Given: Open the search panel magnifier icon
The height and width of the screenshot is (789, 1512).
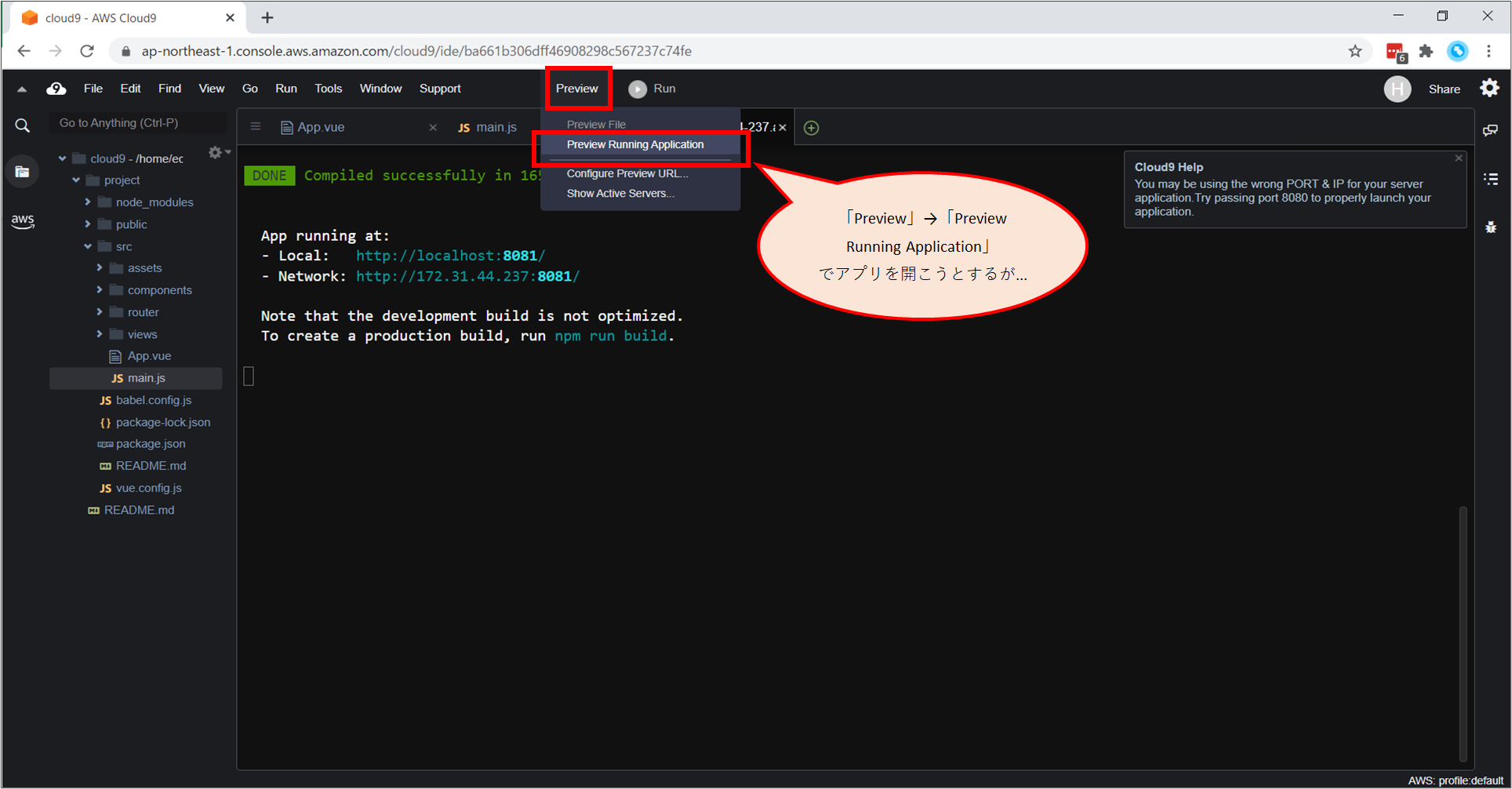Looking at the screenshot, I should point(23,125).
